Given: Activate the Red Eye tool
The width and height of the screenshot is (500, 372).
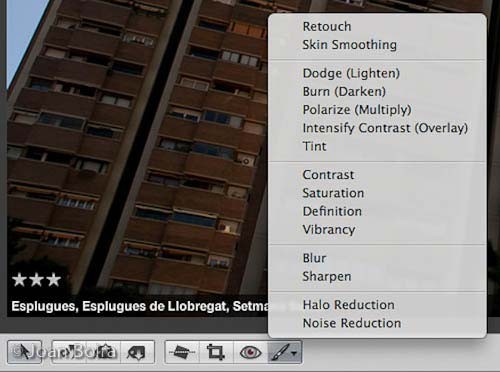Looking at the screenshot, I should pyautogui.click(x=250, y=352).
